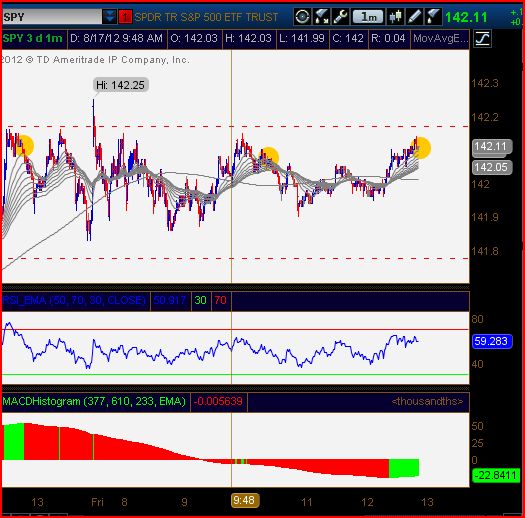525x518 pixels.
Task: Open the studies flask icon with arrow
Action: click(x=321, y=17)
